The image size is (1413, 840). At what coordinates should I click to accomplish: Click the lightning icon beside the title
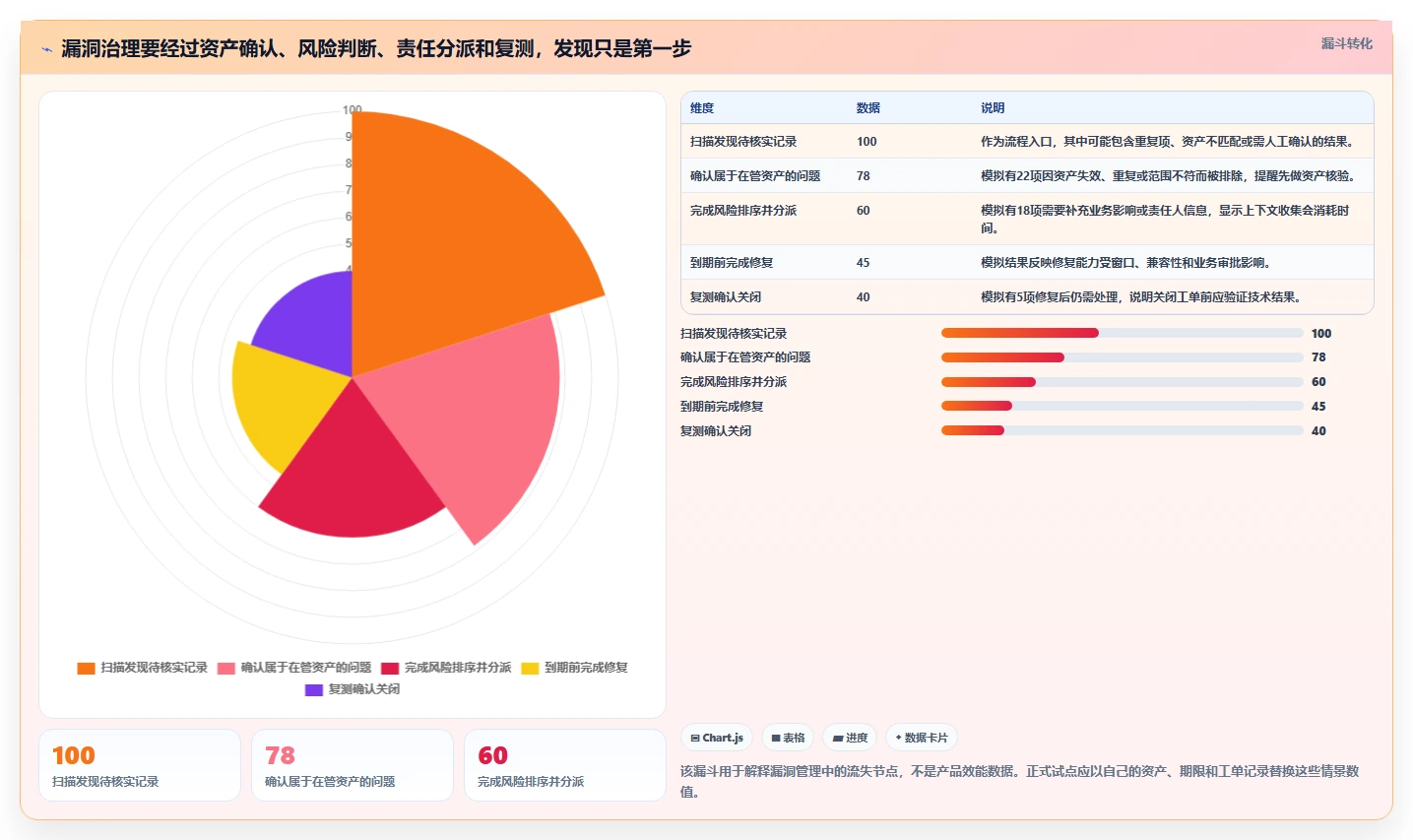coord(46,49)
